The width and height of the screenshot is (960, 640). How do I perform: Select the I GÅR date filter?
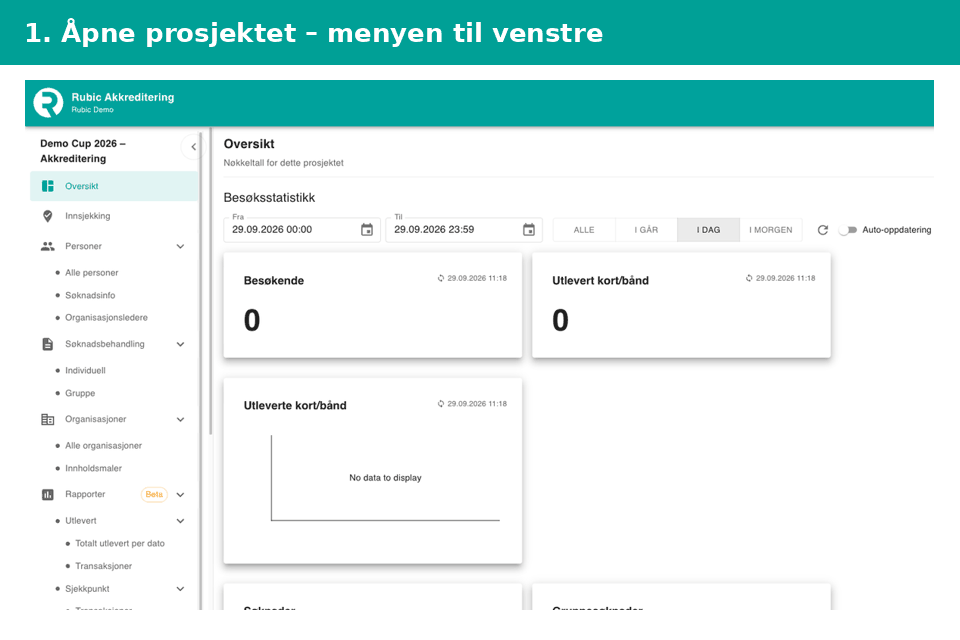pyautogui.click(x=646, y=230)
